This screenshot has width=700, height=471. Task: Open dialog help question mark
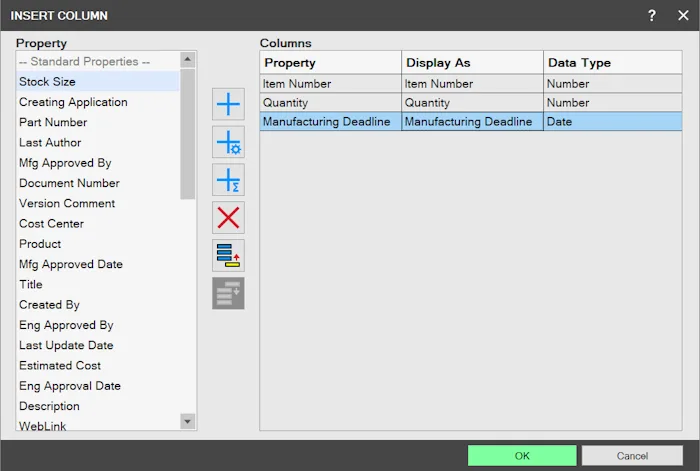tap(652, 16)
